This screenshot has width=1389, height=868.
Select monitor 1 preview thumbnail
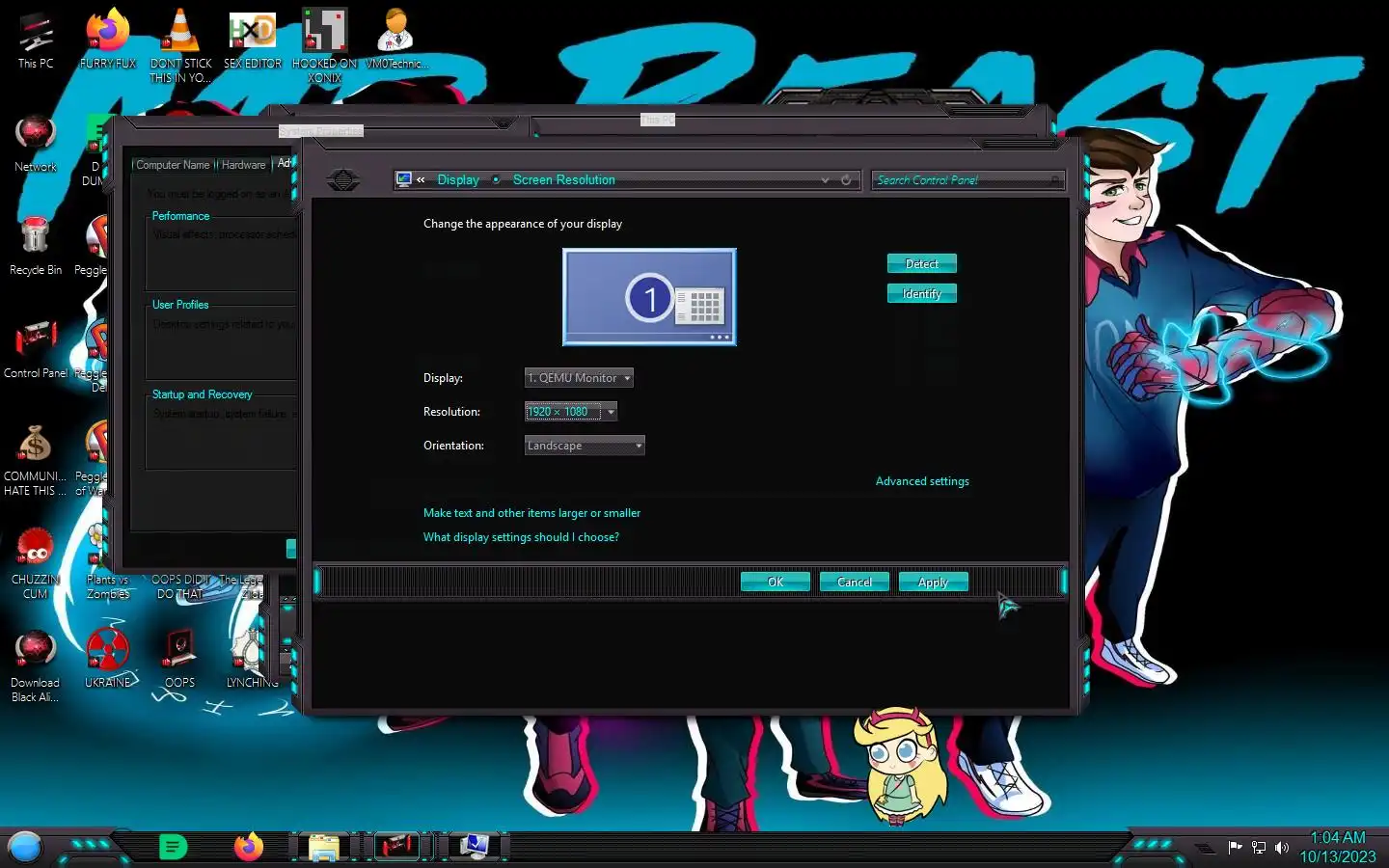coord(650,297)
